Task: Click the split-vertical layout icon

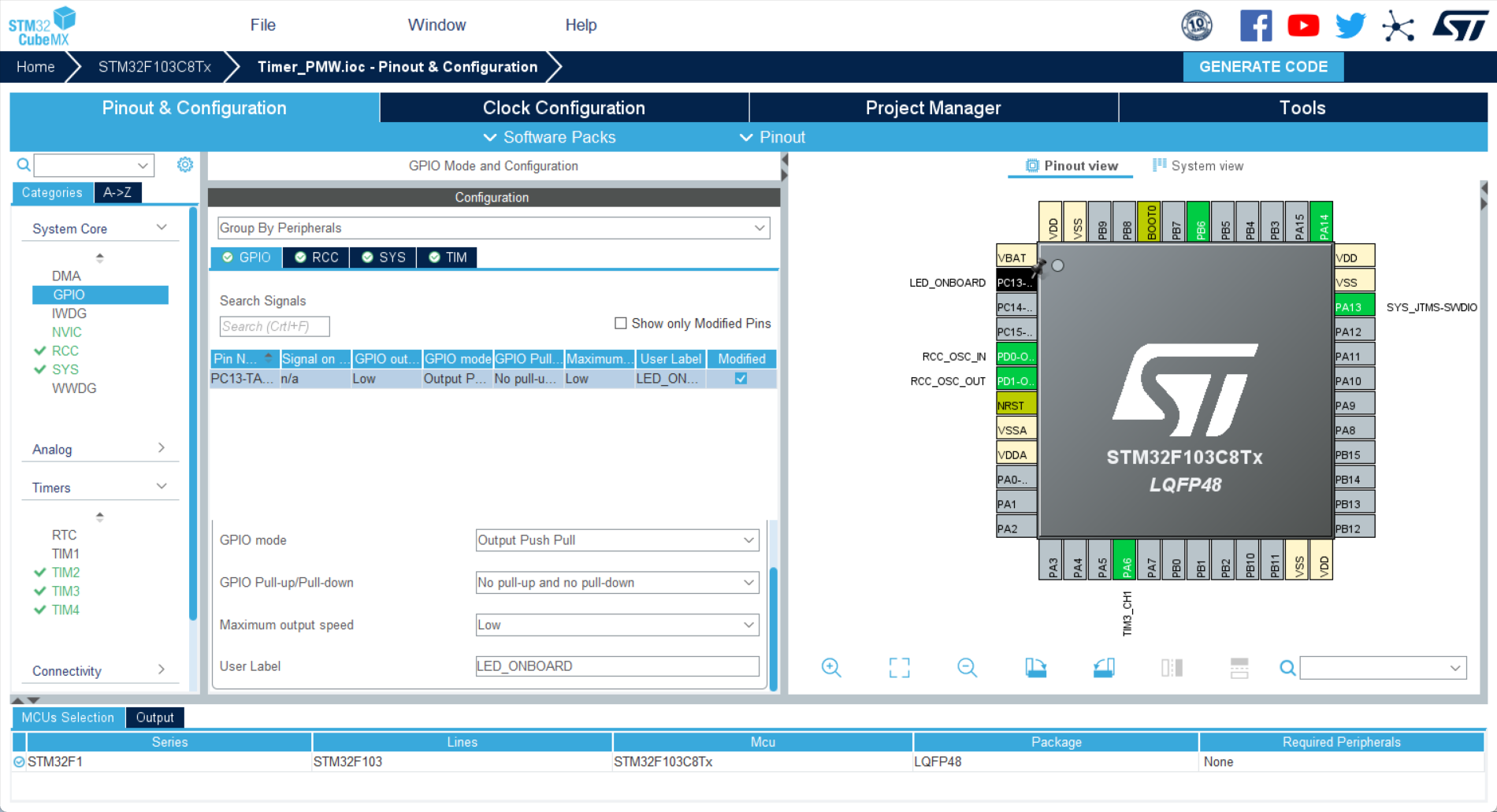Action: pos(1172,668)
